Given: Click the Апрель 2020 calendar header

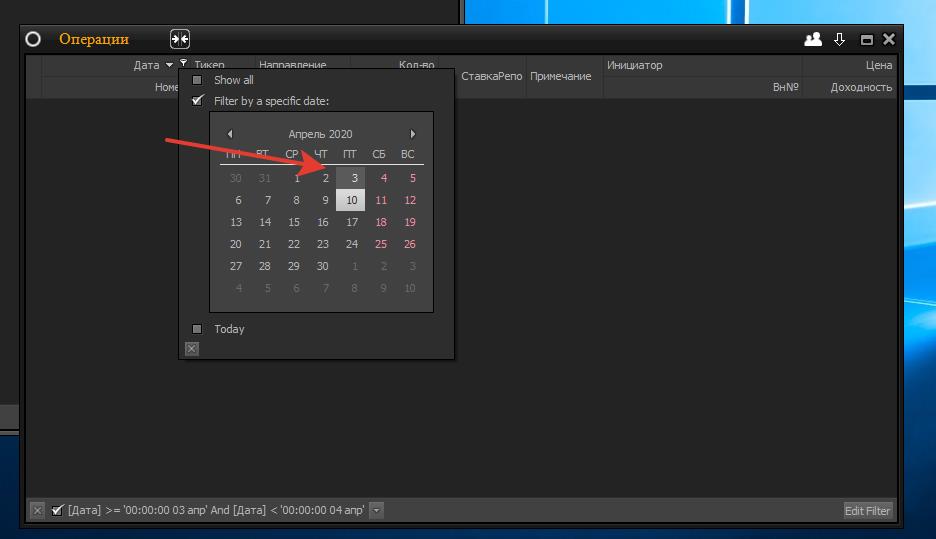Looking at the screenshot, I should (x=320, y=134).
